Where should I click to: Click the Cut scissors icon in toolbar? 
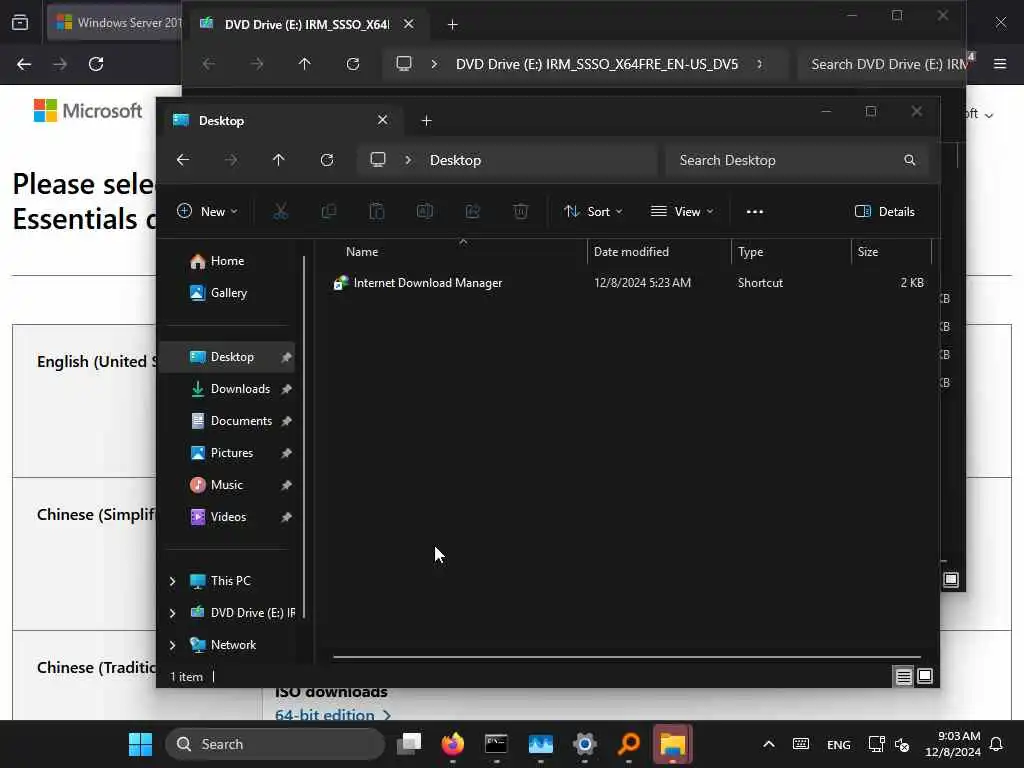coord(280,211)
